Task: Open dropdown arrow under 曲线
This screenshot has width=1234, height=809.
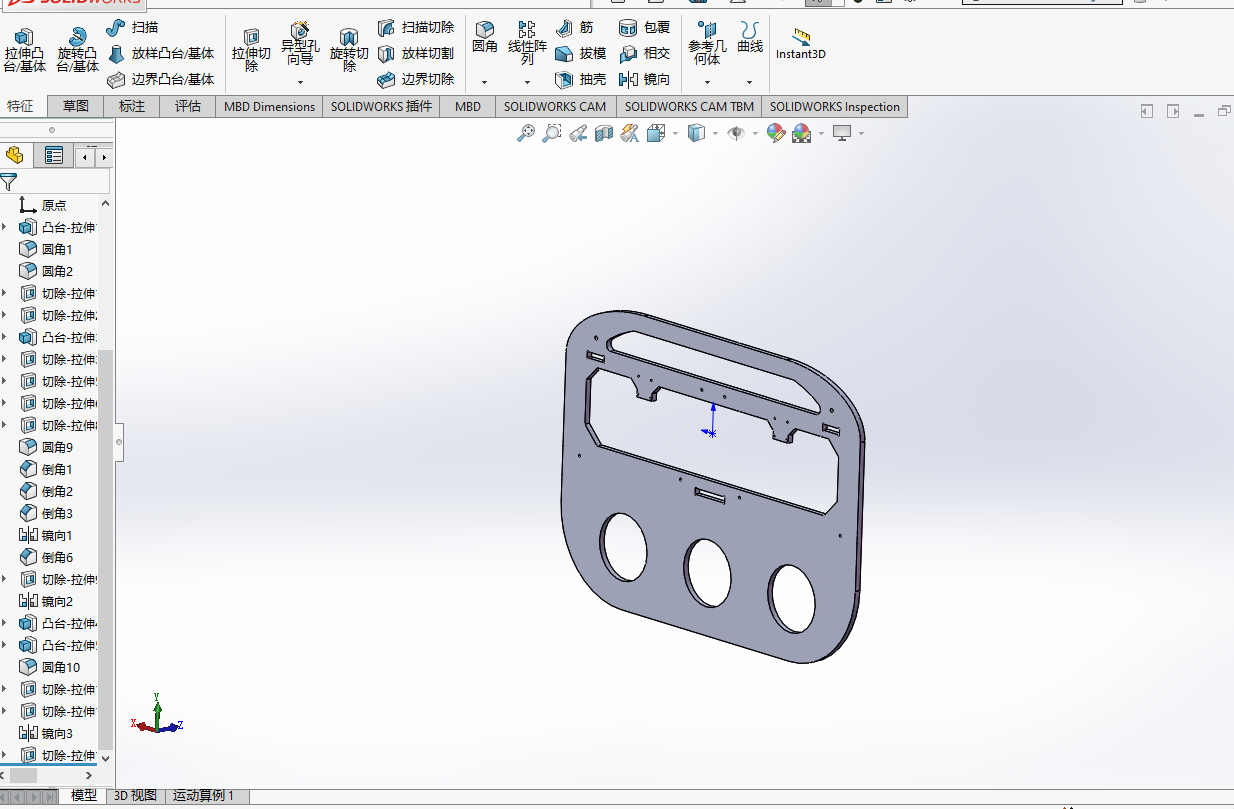Action: click(x=750, y=82)
